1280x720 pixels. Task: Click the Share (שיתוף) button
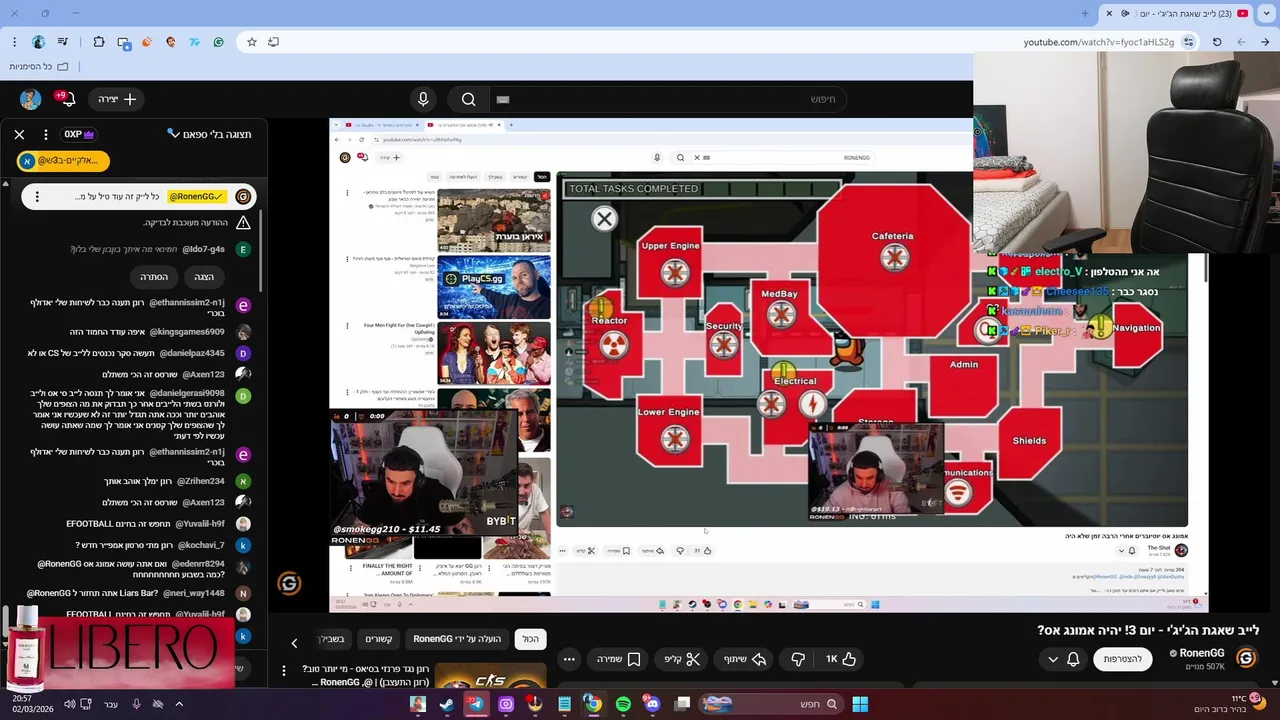coord(743,659)
